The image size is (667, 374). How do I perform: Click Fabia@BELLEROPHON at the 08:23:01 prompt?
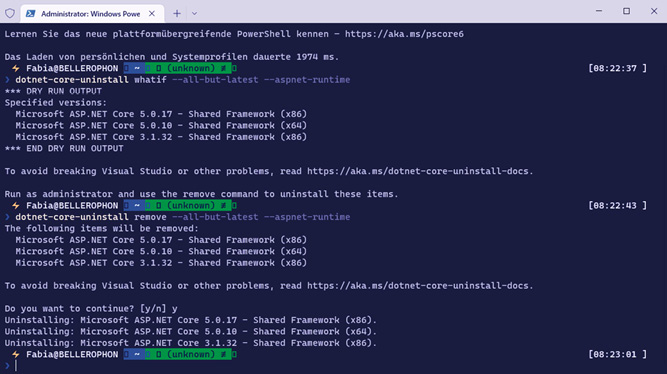coord(72,354)
